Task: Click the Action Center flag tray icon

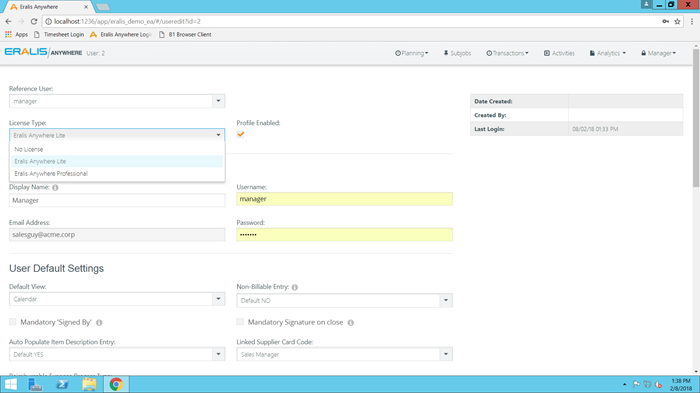Action: pyautogui.click(x=636, y=384)
